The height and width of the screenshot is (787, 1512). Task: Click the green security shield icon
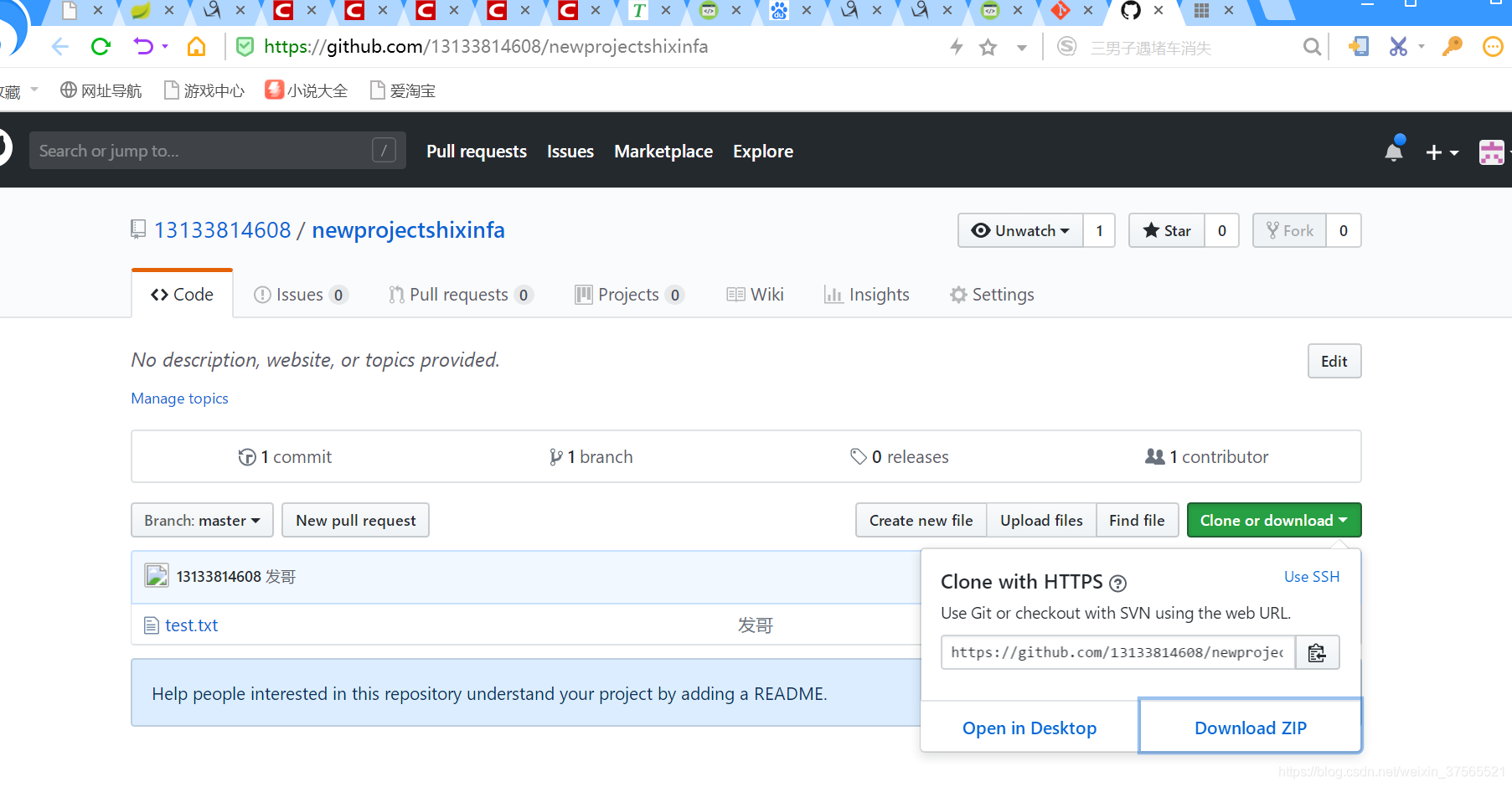point(245,47)
